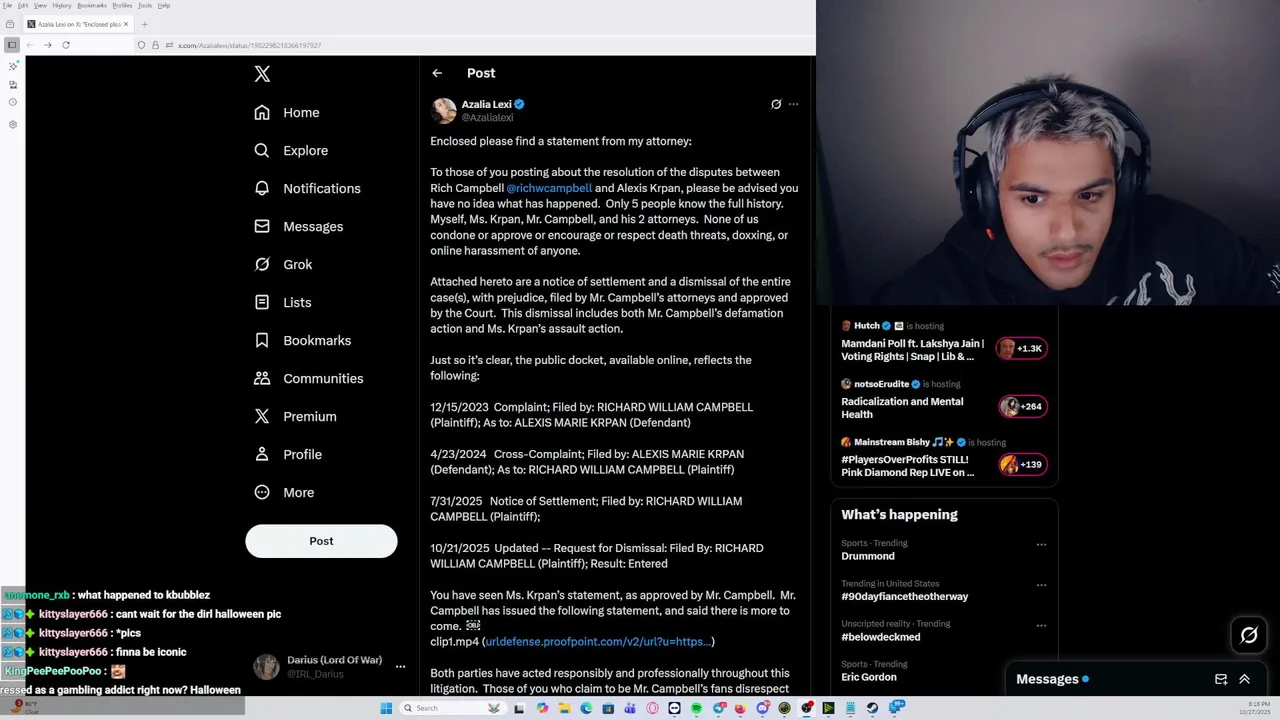Open the browser History menu
Image resolution: width=1280 pixels, height=720 pixels.
click(x=62, y=5)
